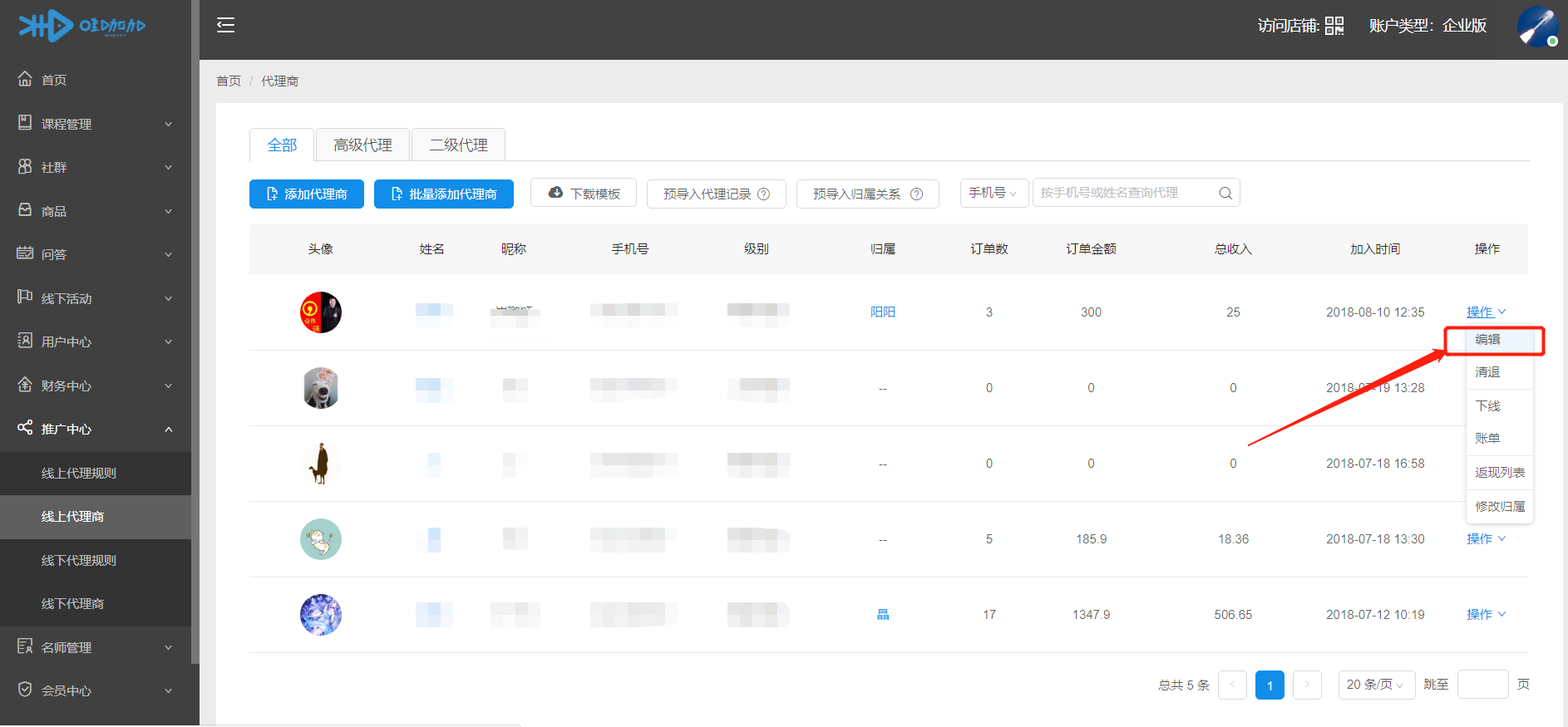Switch to the 二级代理 tab
Viewport: 1568px width, 727px height.
click(458, 145)
